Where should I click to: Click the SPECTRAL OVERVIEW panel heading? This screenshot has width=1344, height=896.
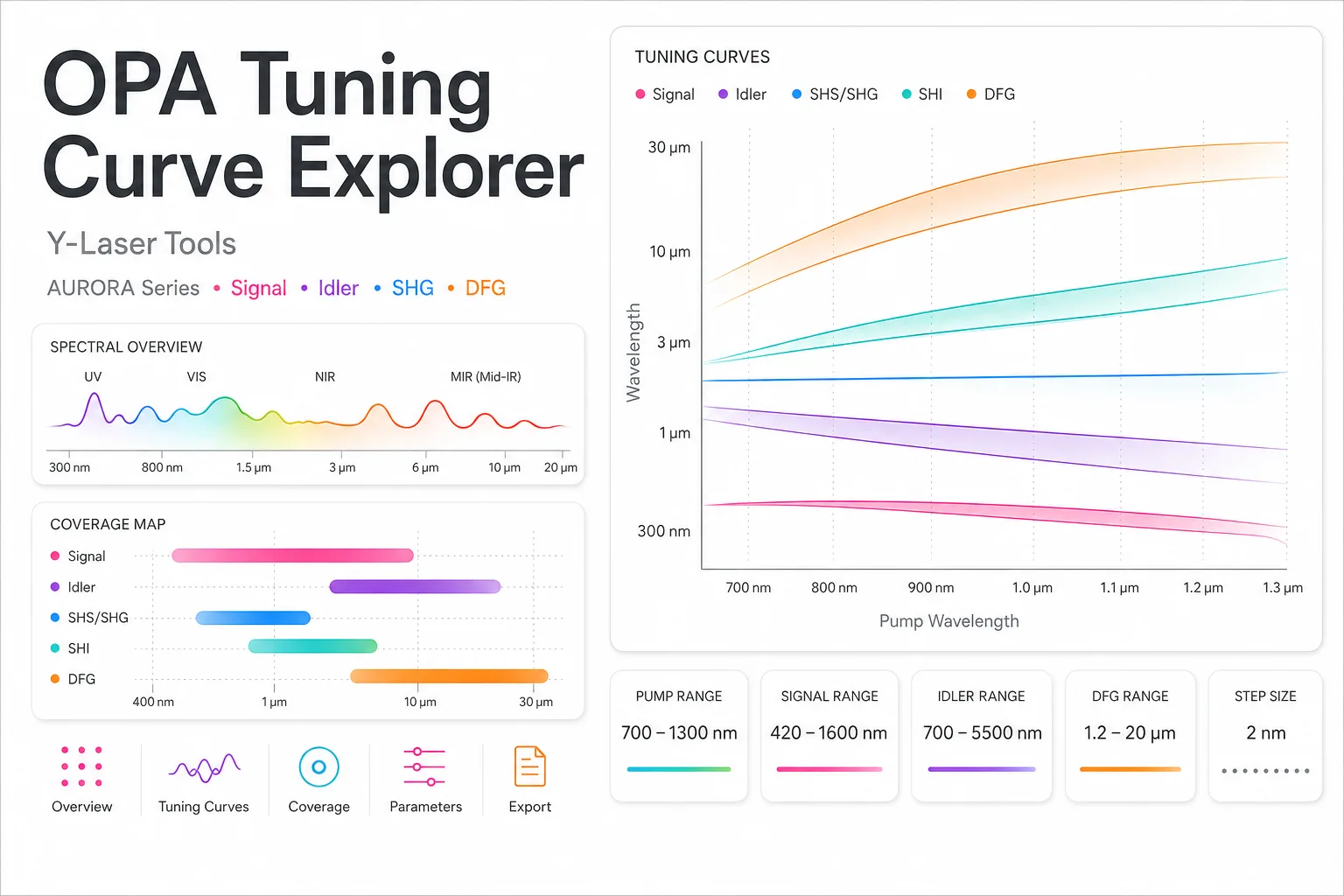point(126,347)
